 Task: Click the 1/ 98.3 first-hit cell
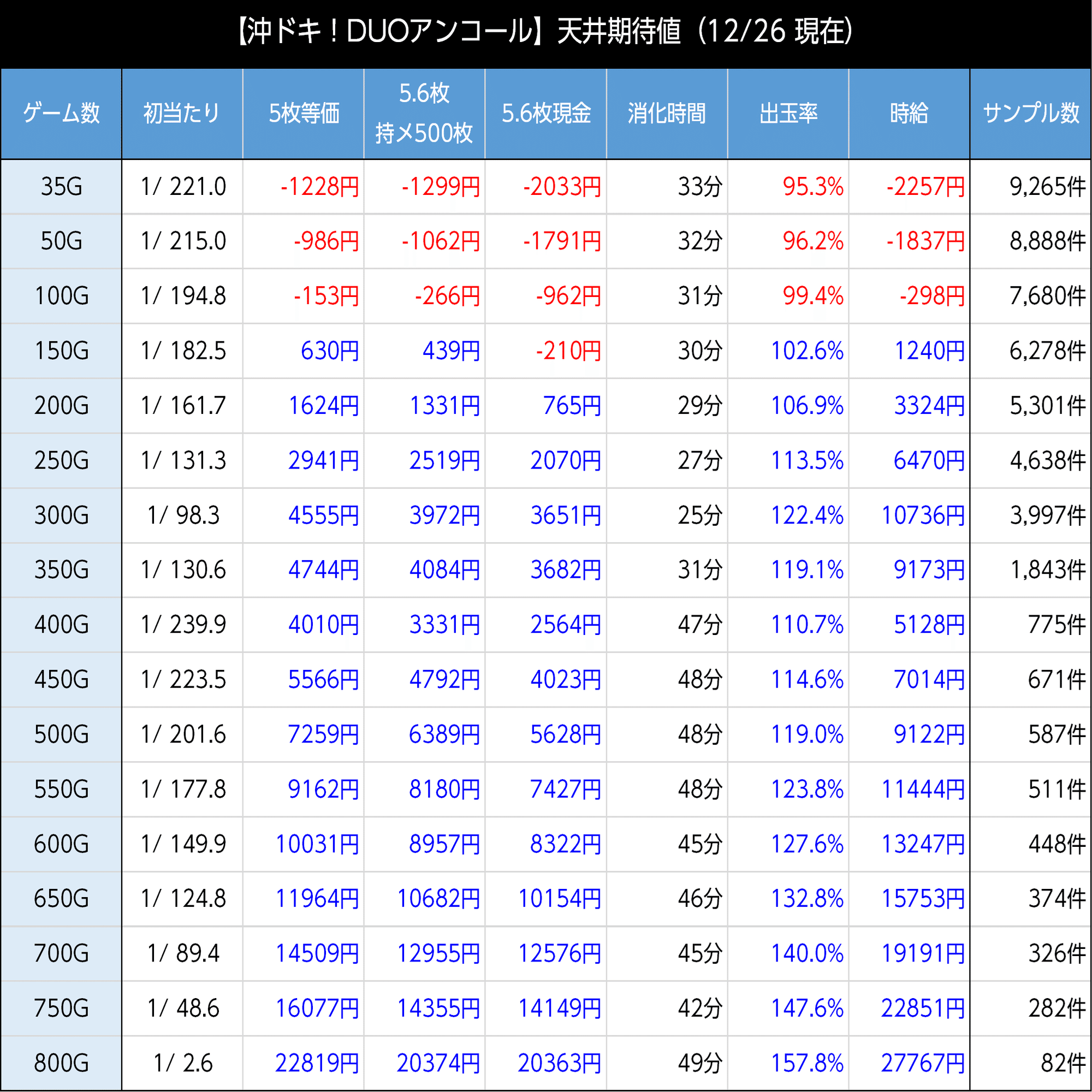(183, 515)
